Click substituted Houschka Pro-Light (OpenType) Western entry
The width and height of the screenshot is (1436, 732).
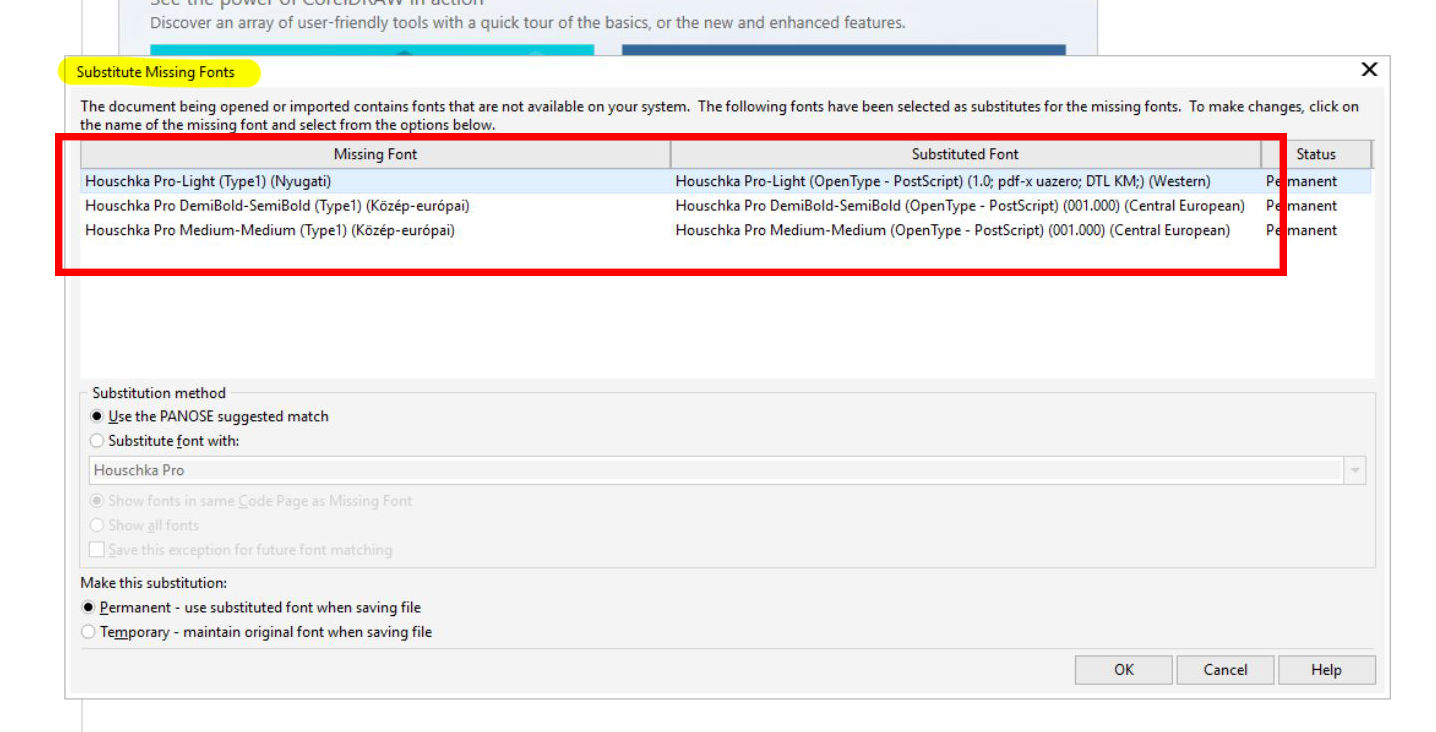943,181
